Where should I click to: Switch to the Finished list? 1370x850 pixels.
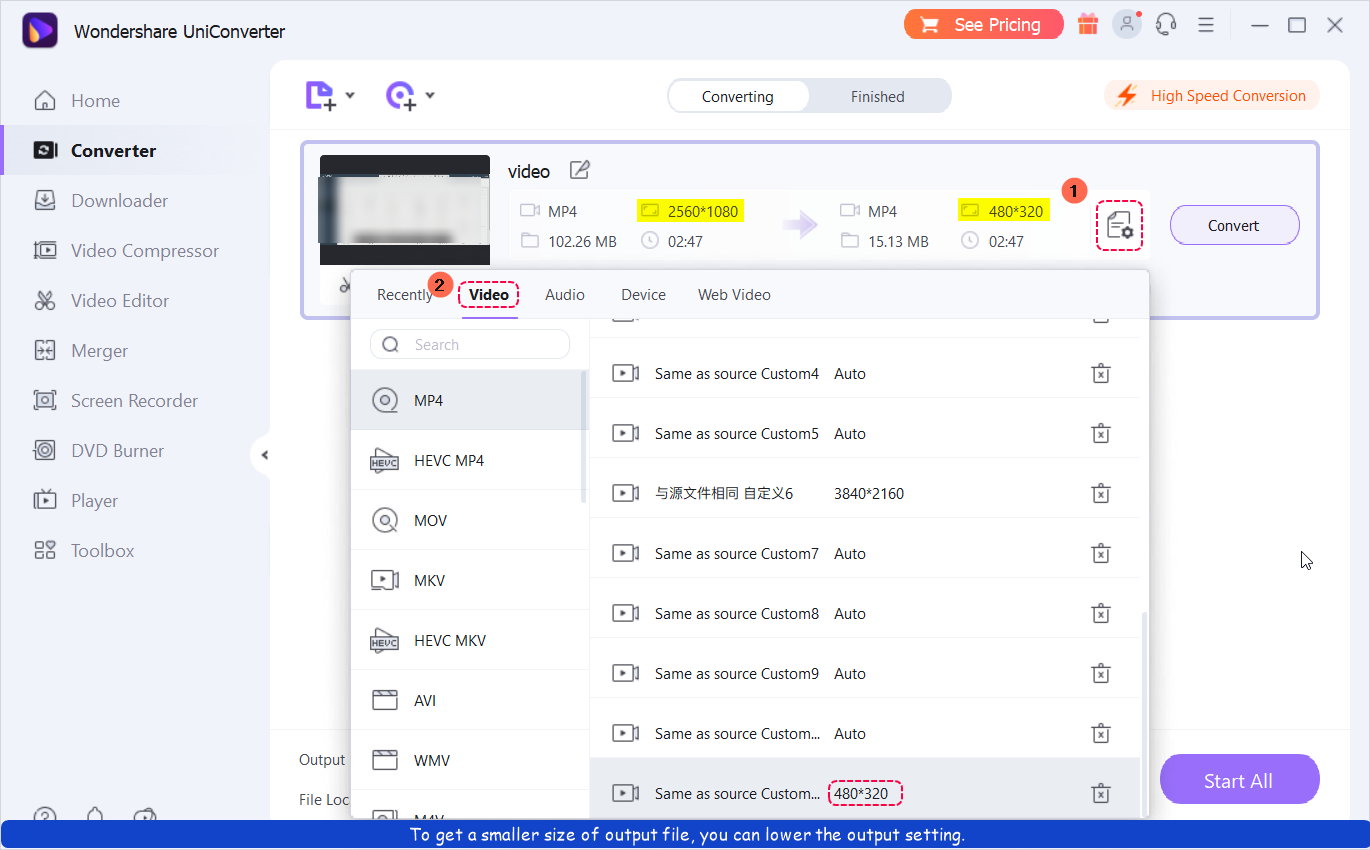click(877, 97)
